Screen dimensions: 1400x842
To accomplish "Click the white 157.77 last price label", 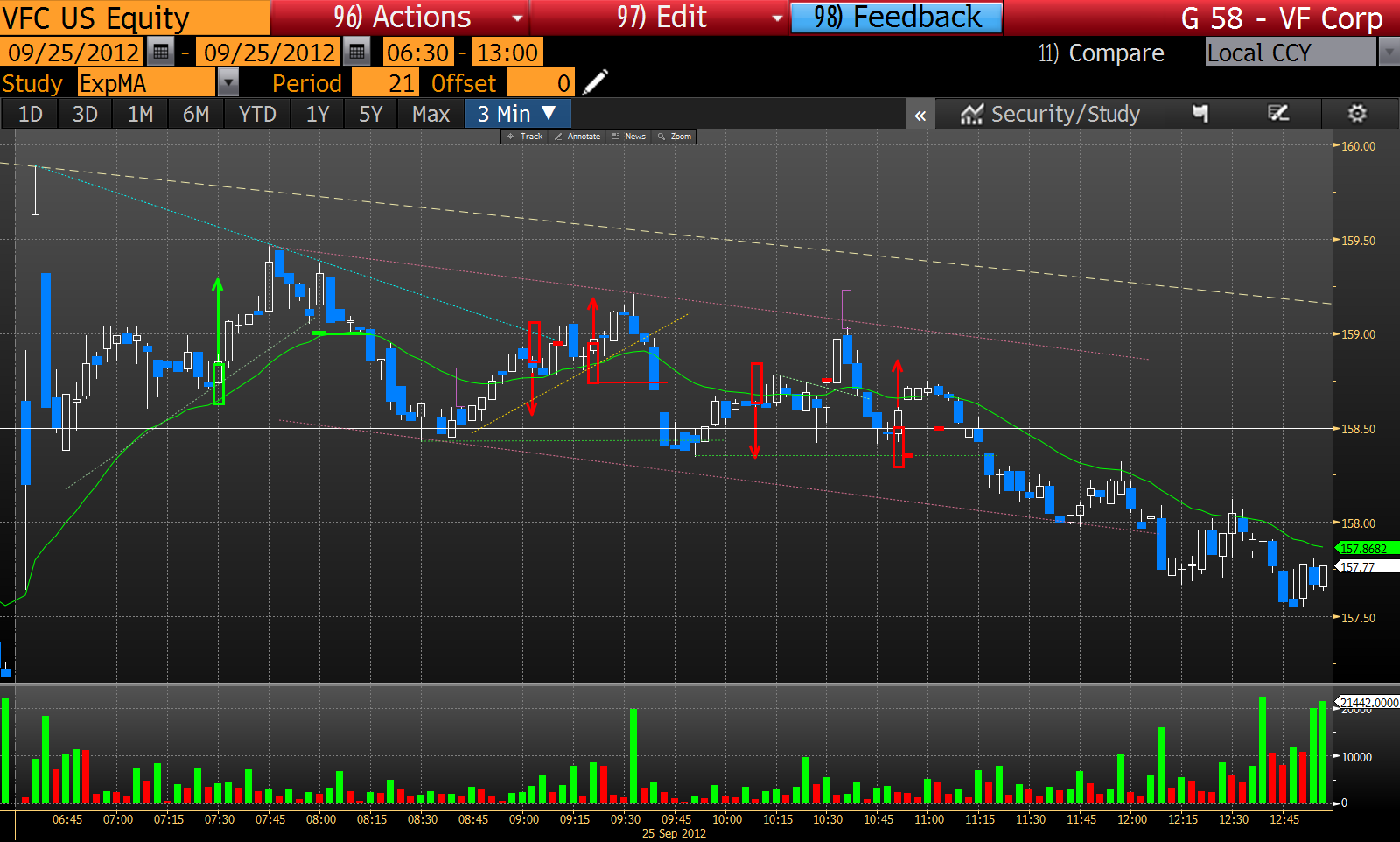I will coord(1368,567).
